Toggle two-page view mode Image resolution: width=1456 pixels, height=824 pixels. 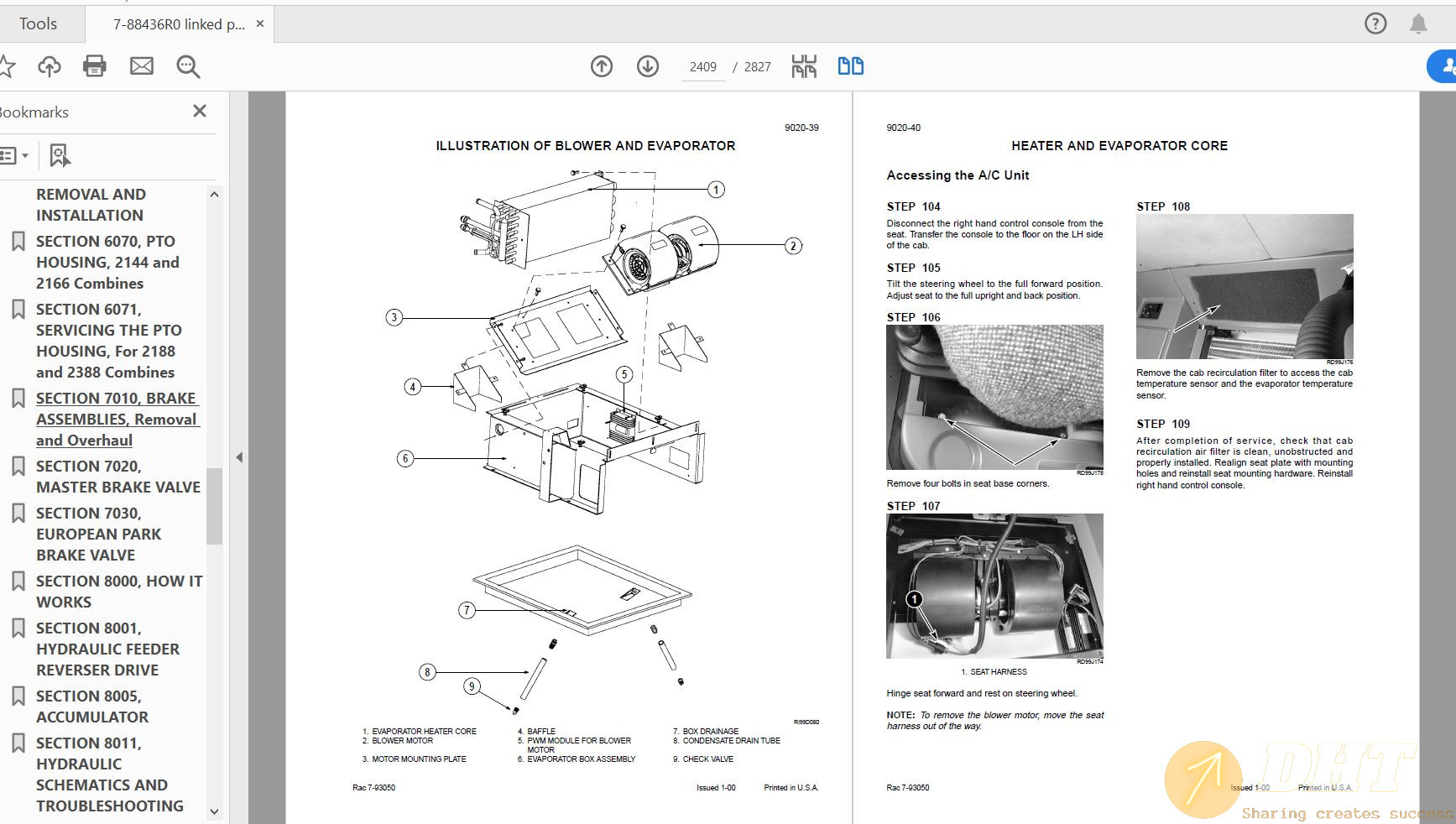[851, 66]
